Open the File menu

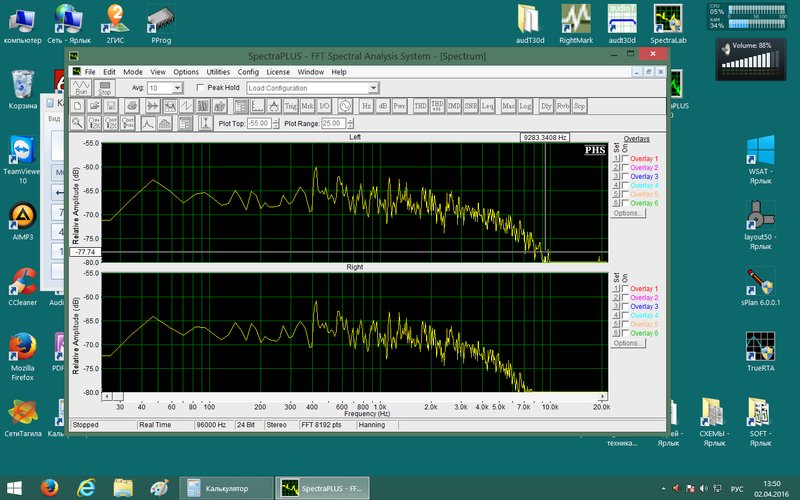(90, 72)
